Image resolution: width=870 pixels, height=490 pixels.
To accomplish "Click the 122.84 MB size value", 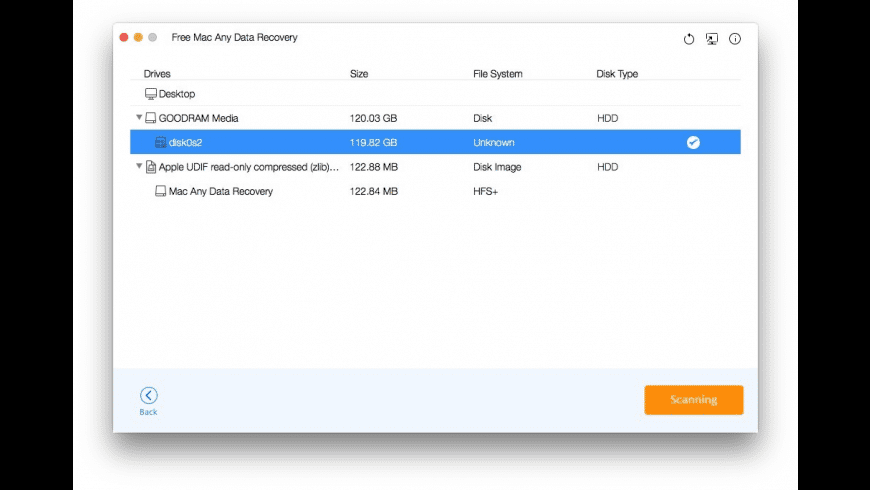I will (373, 191).
